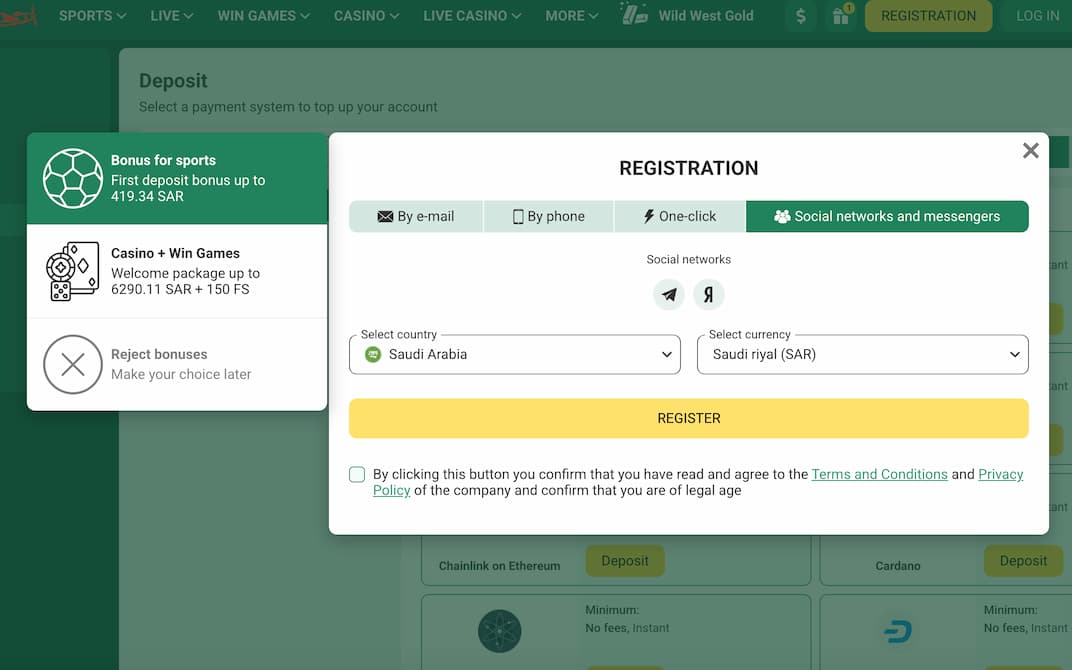This screenshot has height=670, width=1072.
Task: Select the Bonus for sports option
Action: [177, 178]
